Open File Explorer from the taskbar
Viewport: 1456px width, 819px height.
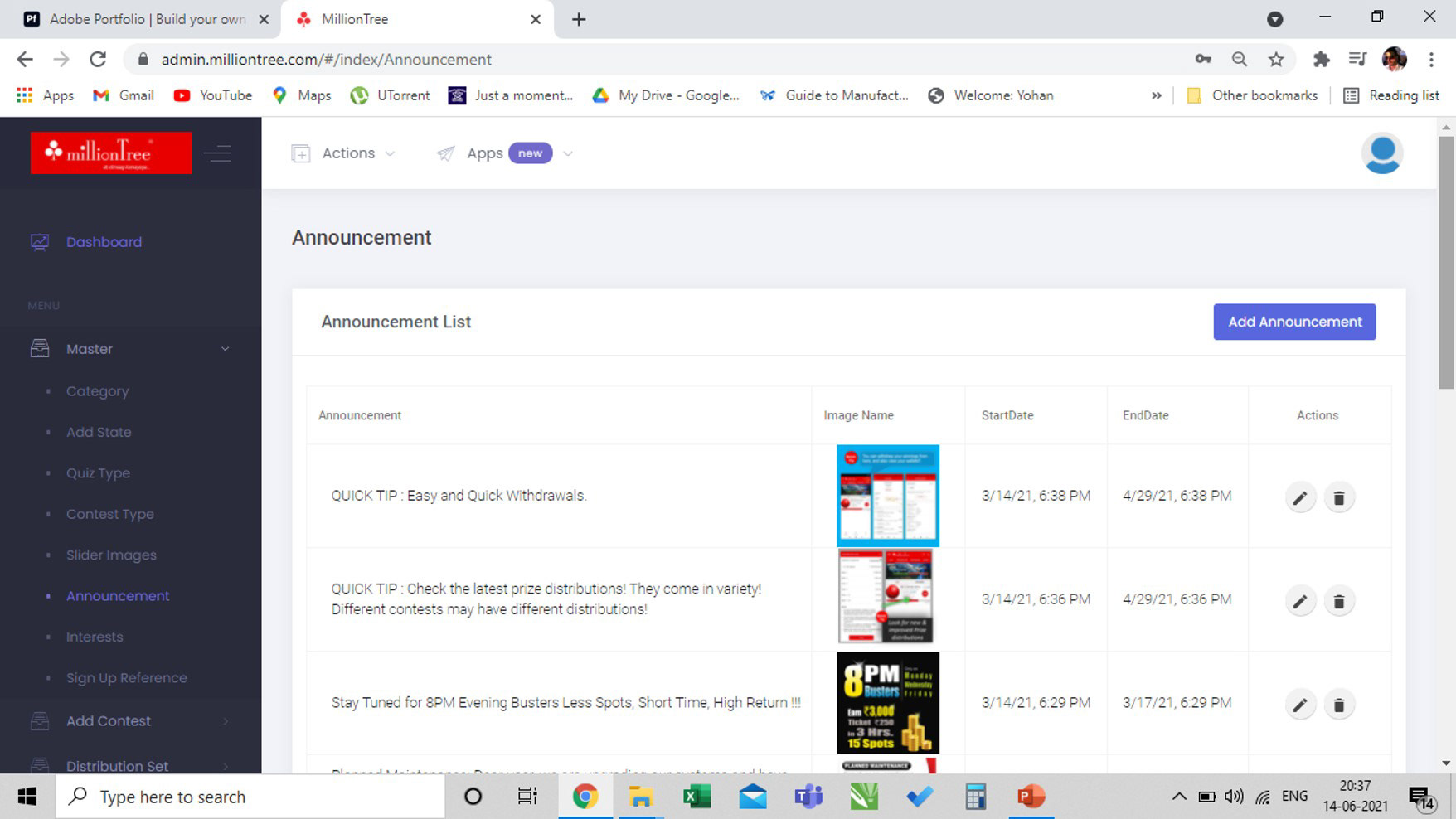tap(641, 797)
